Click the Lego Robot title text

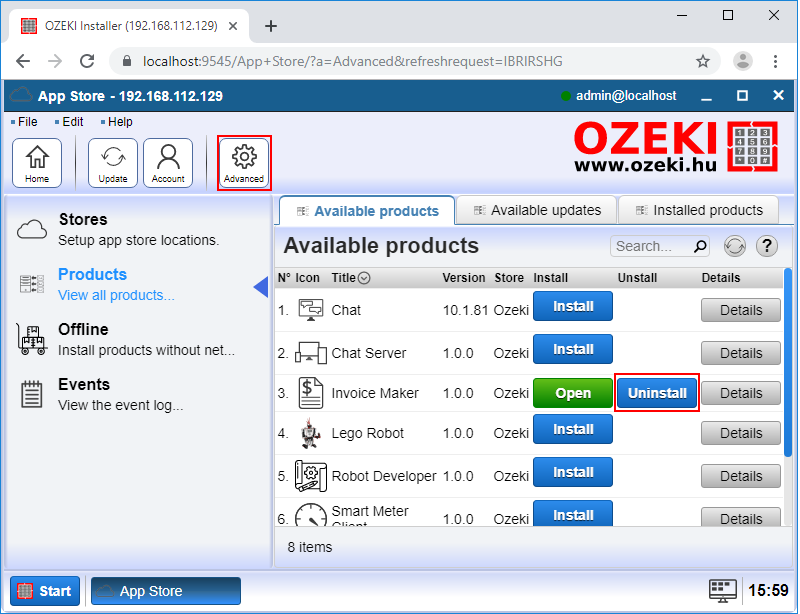coord(367,433)
